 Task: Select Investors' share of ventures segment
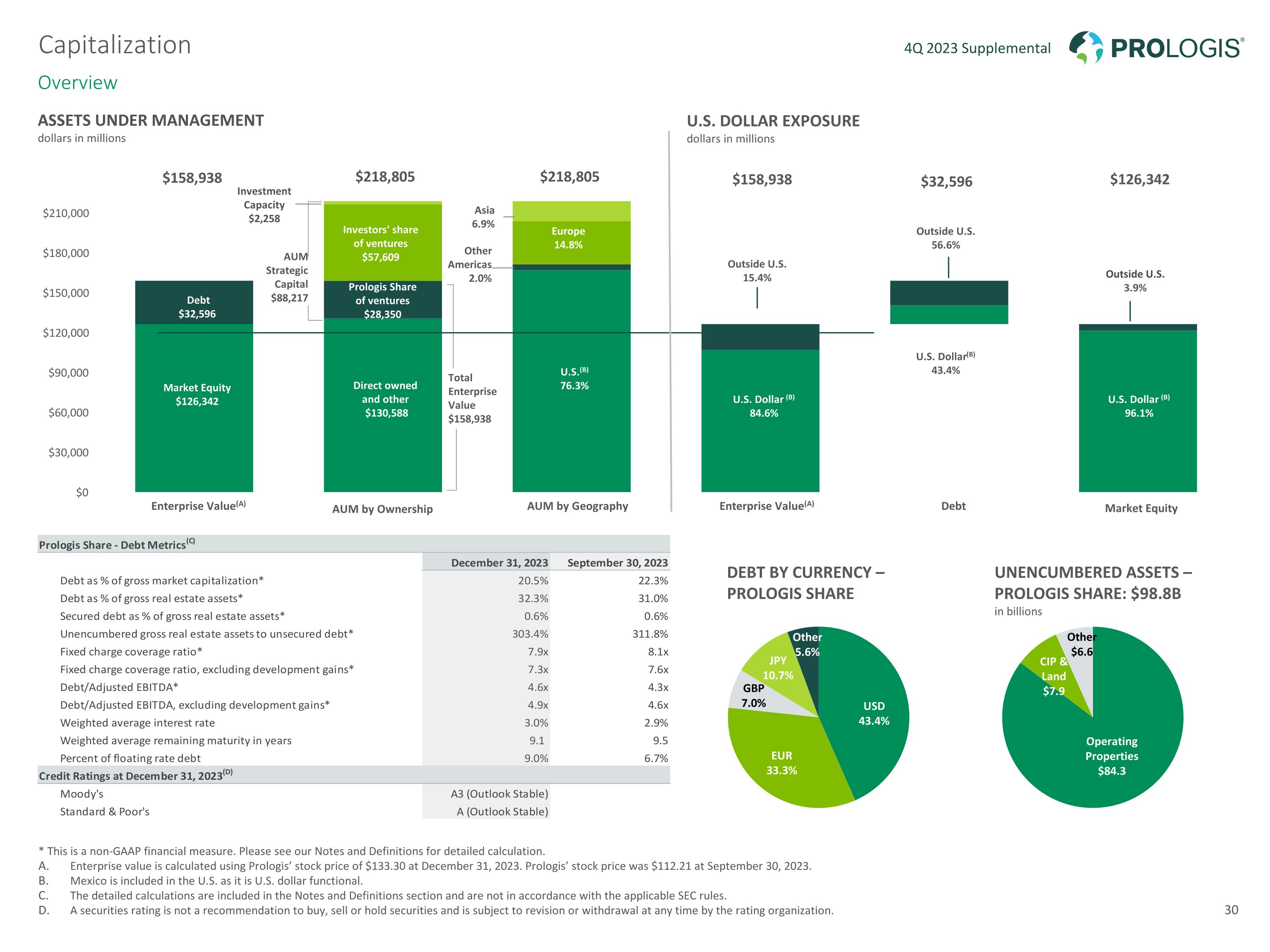(x=382, y=243)
